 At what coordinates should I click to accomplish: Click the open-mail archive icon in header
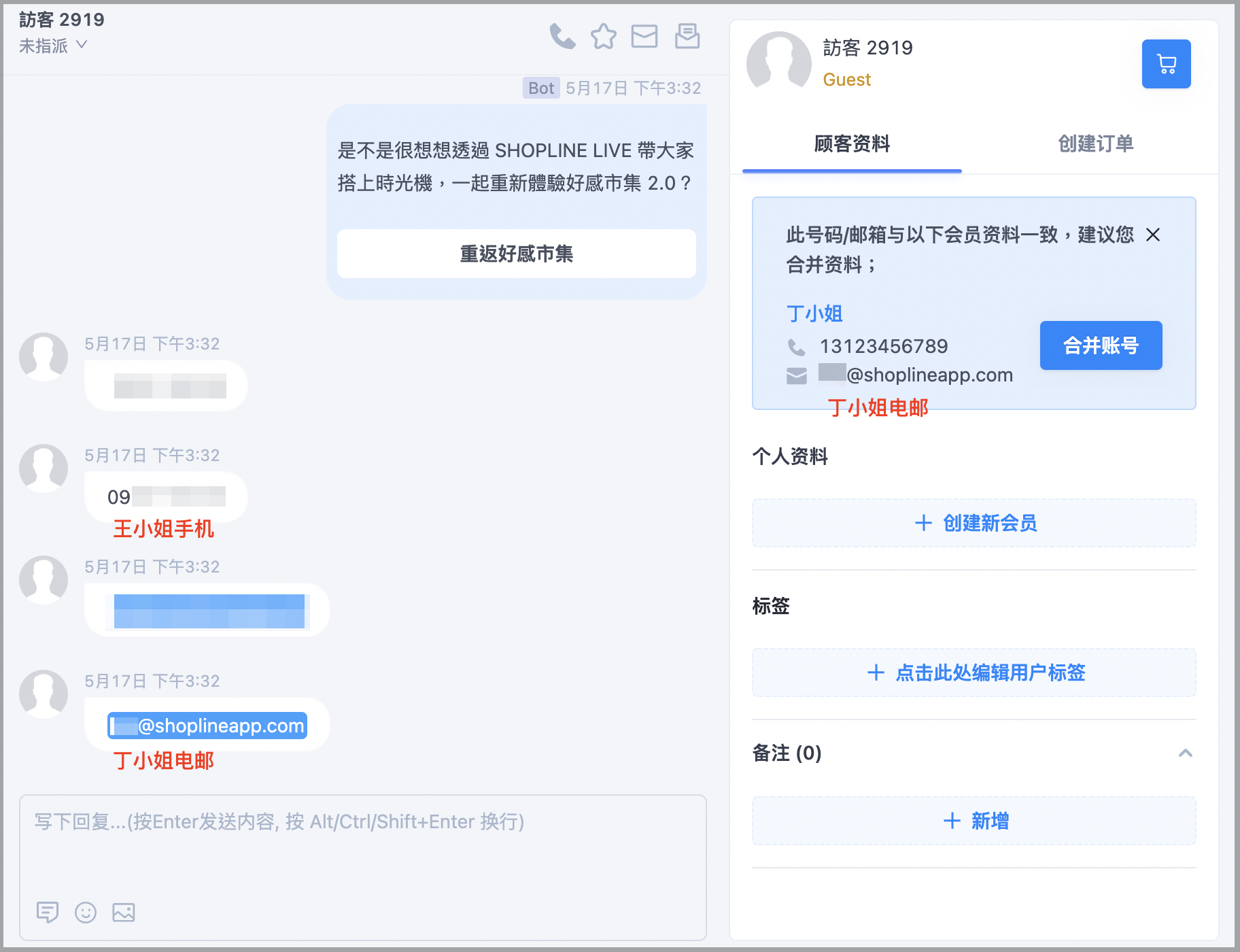(x=687, y=36)
